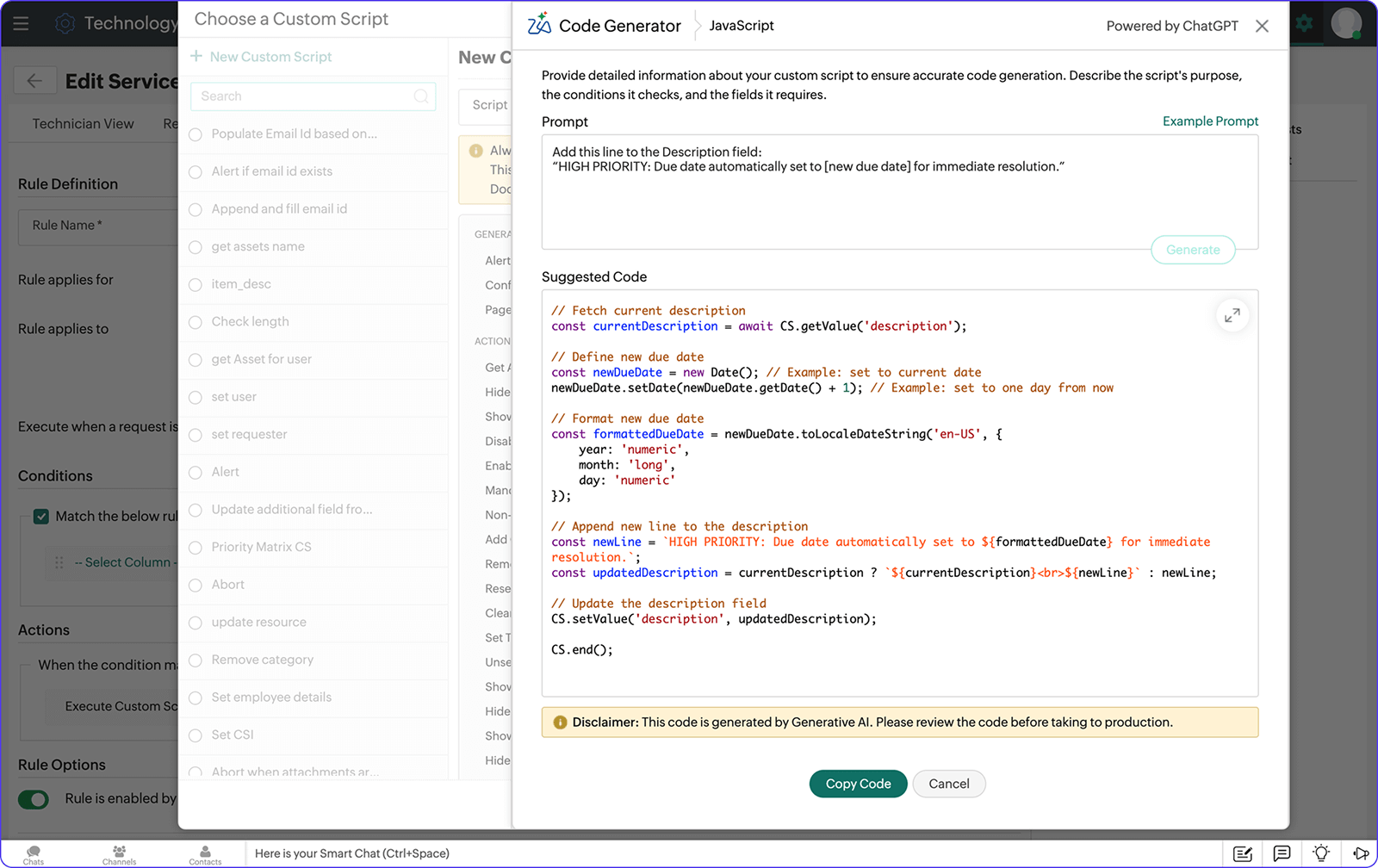Open the hamburger navigation menu top left
The image size is (1378, 868).
[22, 23]
